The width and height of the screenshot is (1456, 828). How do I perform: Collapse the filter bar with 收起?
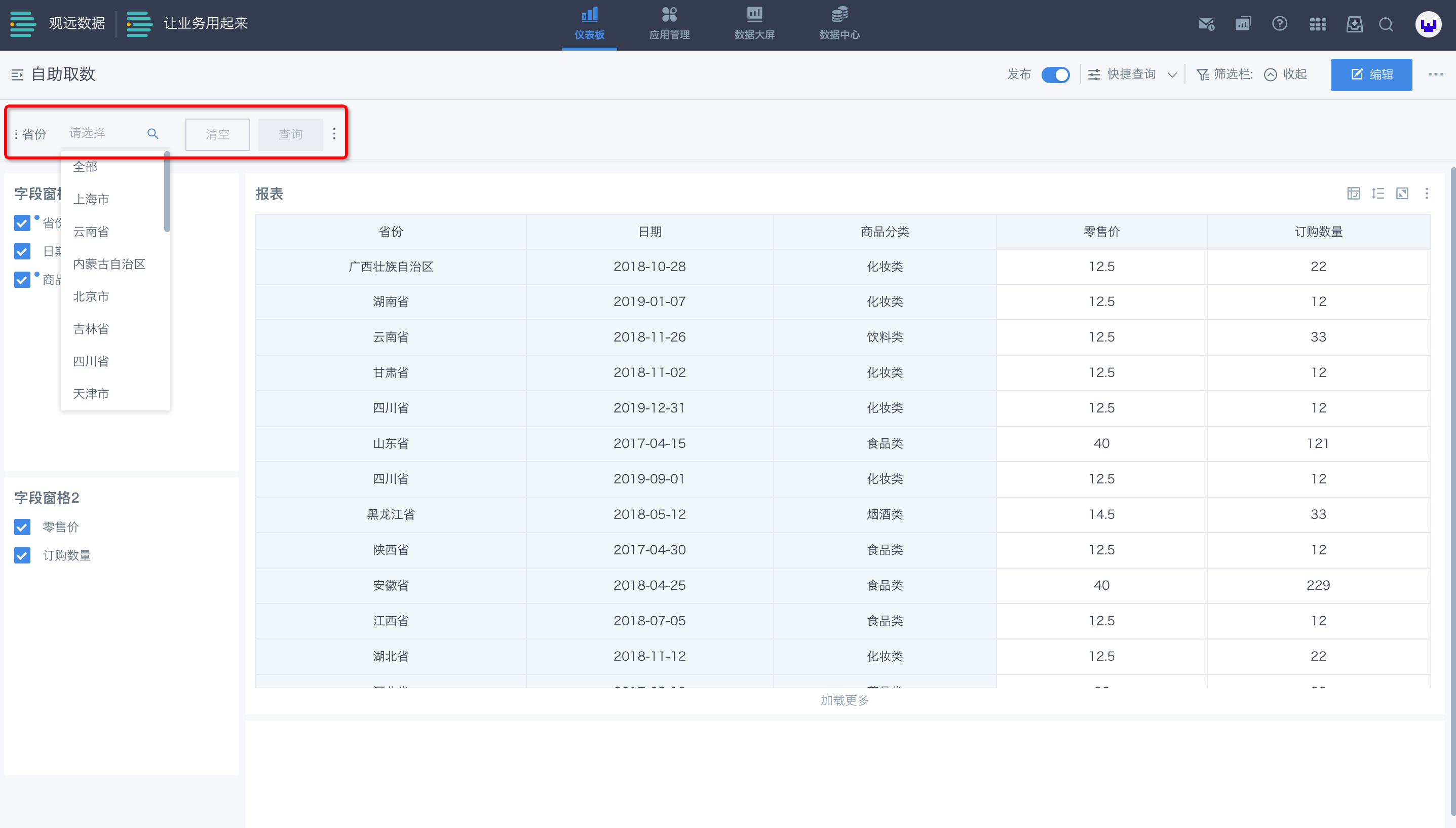tap(1286, 74)
